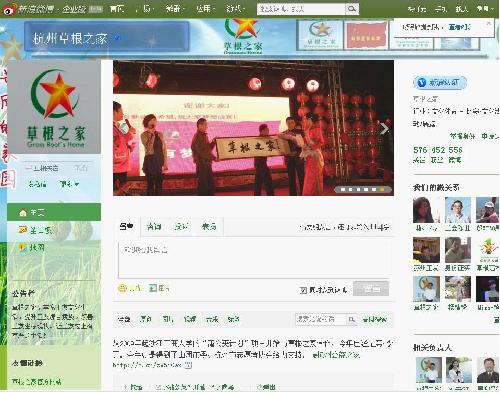
Task: Click the small icon after the t.cn short link
Action: [188, 365]
